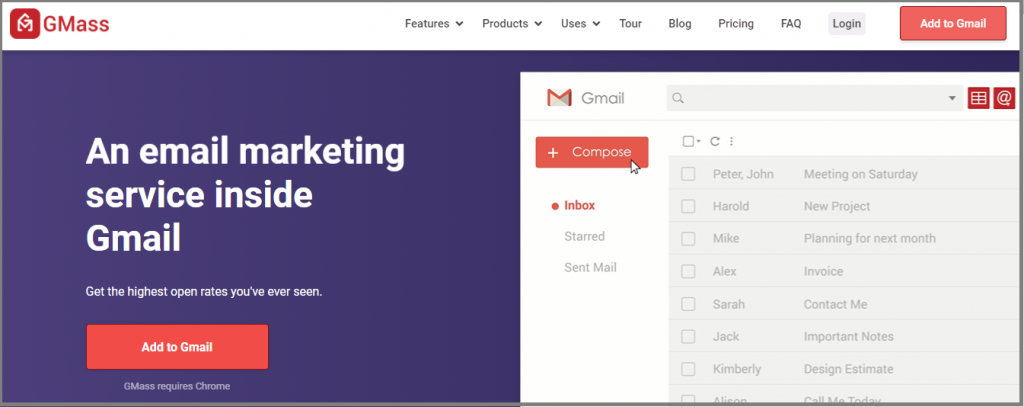This screenshot has height=407, width=1024.
Task: Toggle the select-all checkbox above inbox
Action: (x=688, y=141)
